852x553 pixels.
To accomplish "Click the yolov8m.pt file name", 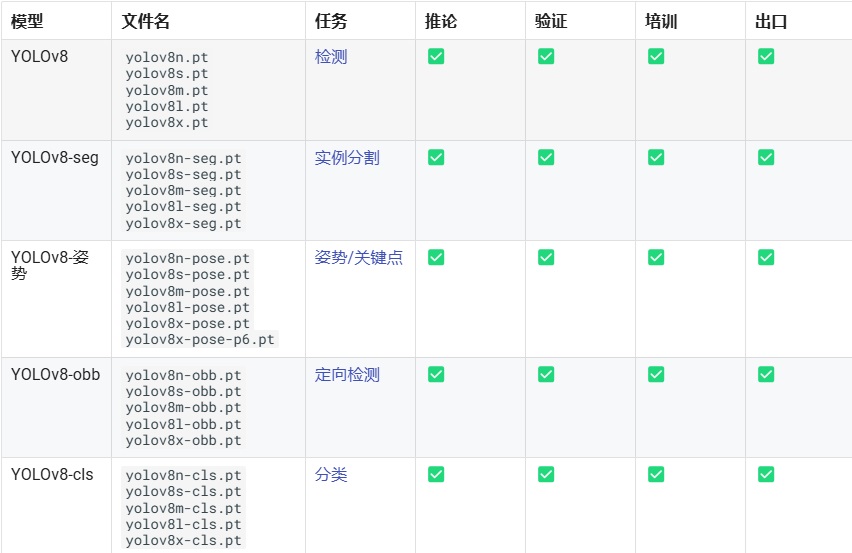I will [167, 90].
